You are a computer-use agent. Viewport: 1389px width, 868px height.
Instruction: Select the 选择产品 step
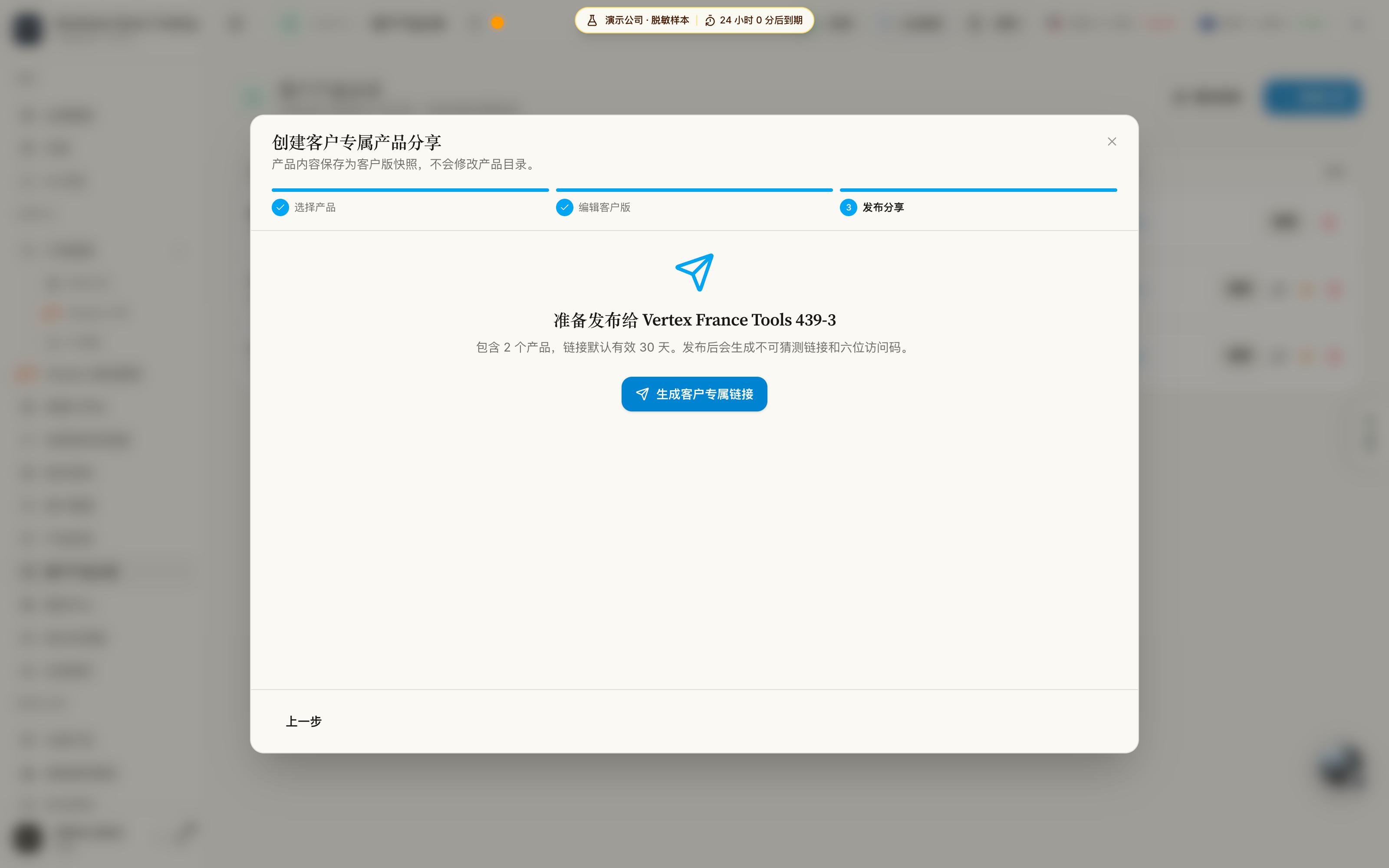410,202
